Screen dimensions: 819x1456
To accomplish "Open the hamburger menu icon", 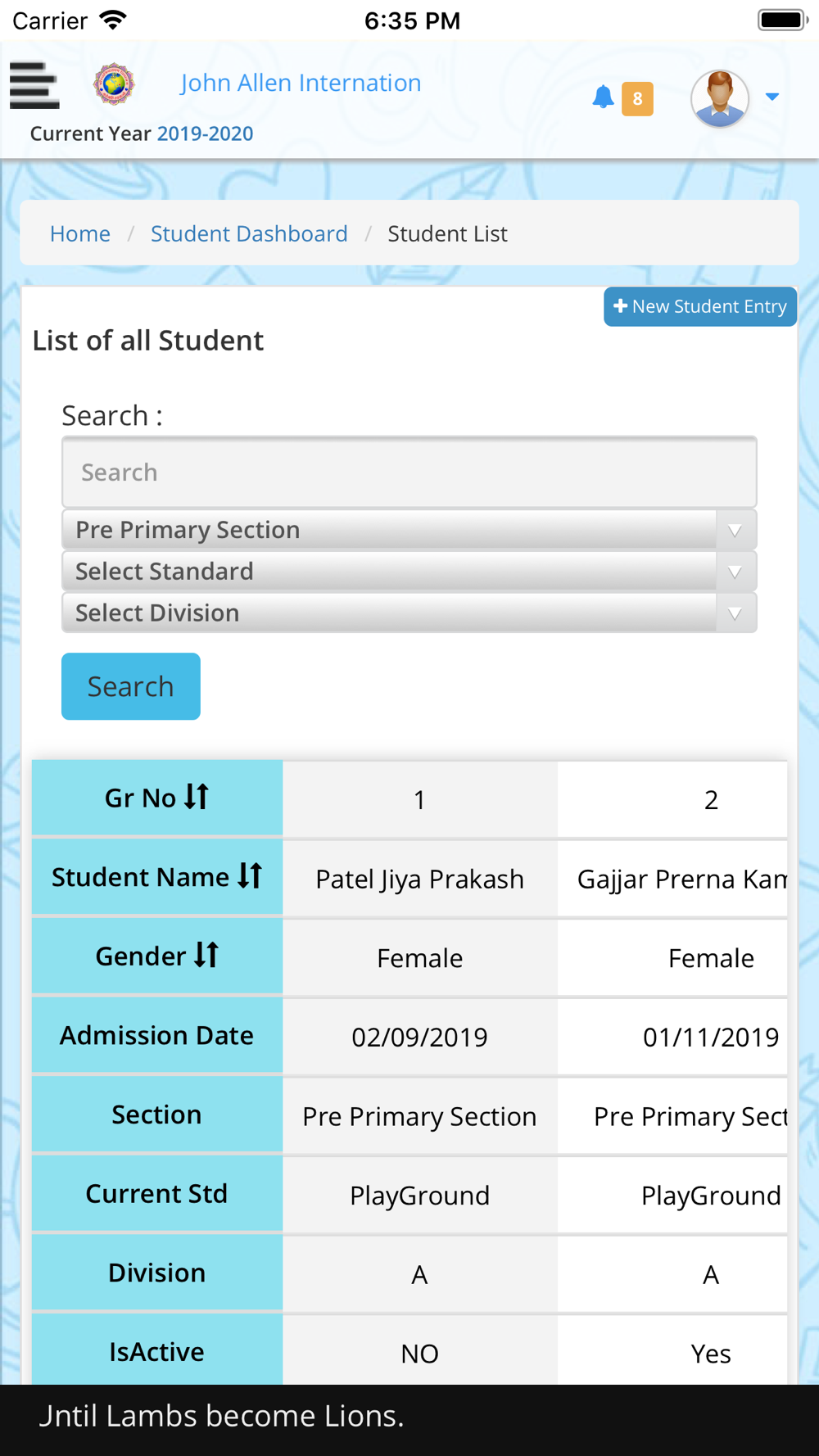I will click(34, 85).
